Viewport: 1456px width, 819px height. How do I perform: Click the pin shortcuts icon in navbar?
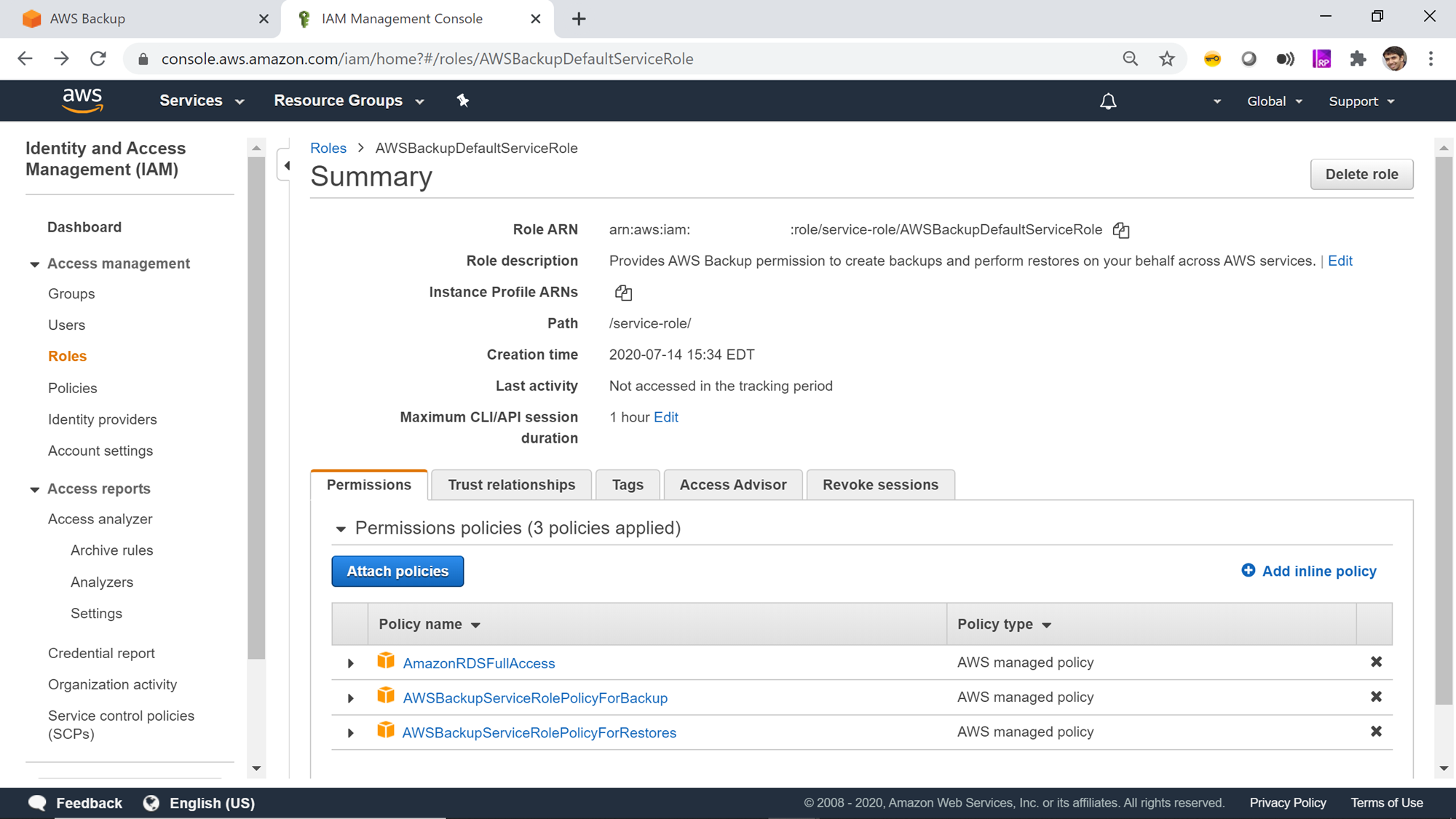[463, 100]
